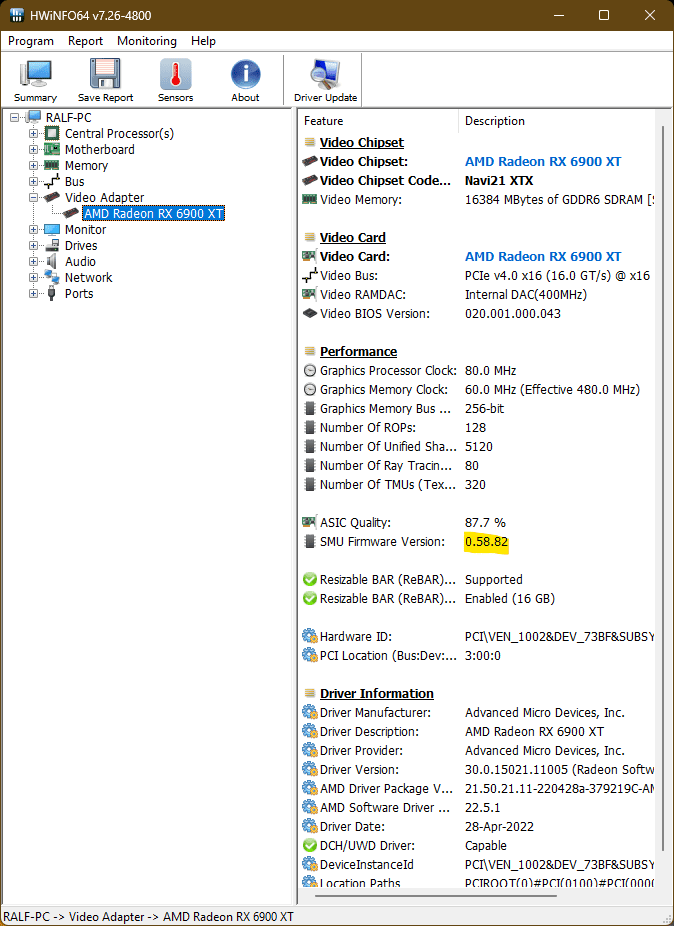The width and height of the screenshot is (674, 926).
Task: Select the Motherboard tree label
Action: [100, 149]
